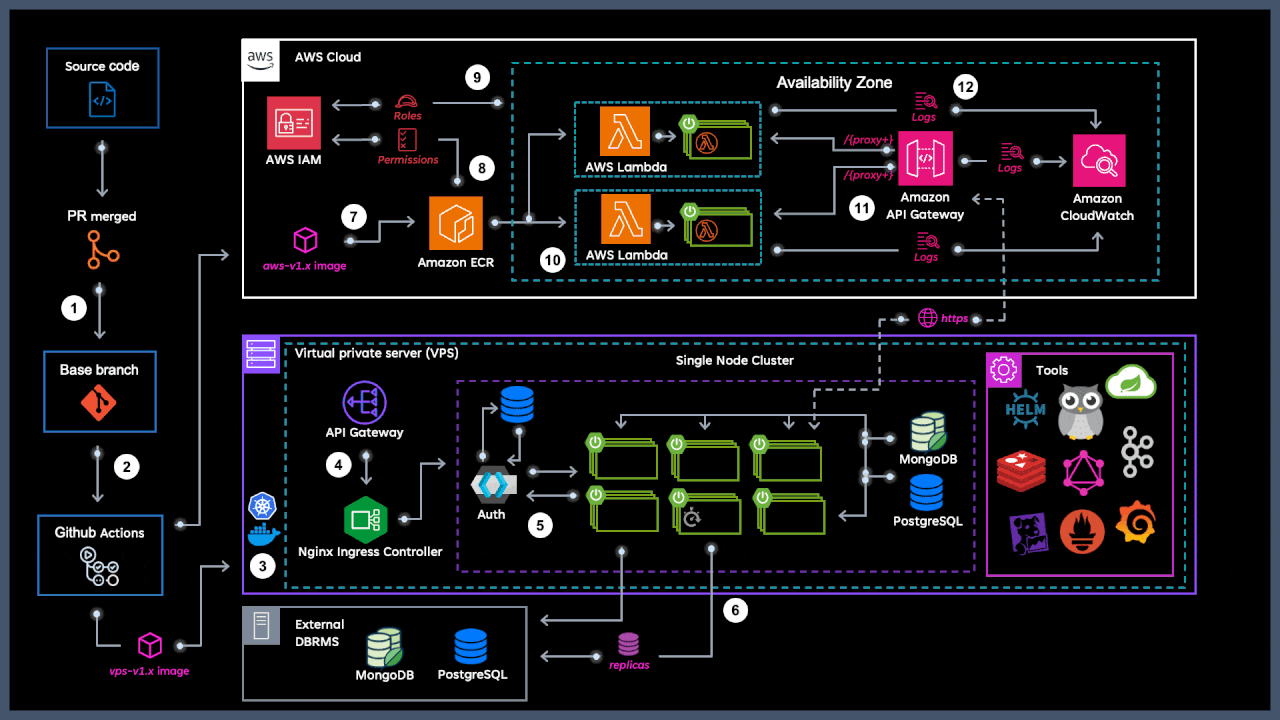Open the Spring icon in the Tools panel
Screen dimensions: 1280x720
pos(1132,383)
